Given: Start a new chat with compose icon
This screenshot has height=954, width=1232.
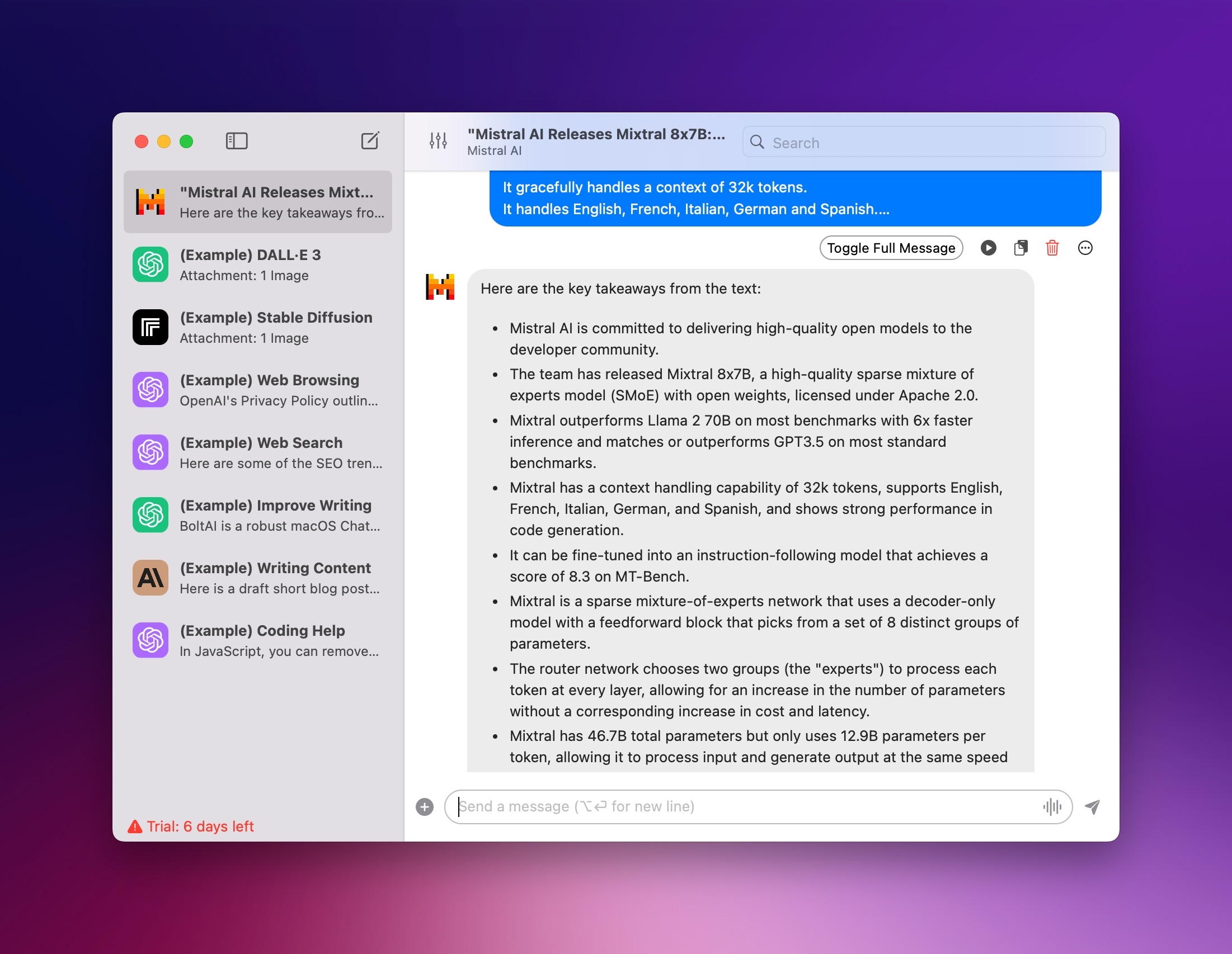Looking at the screenshot, I should pos(370,141).
